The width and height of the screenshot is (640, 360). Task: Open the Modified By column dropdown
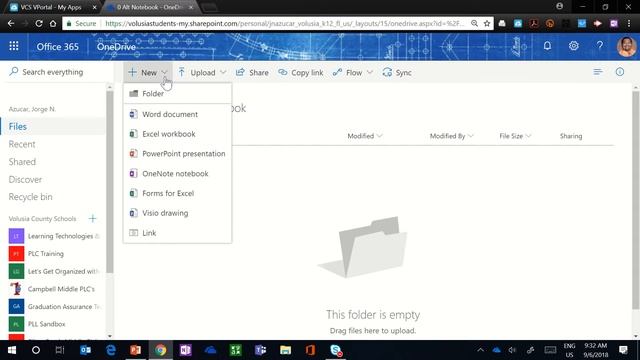point(471,136)
